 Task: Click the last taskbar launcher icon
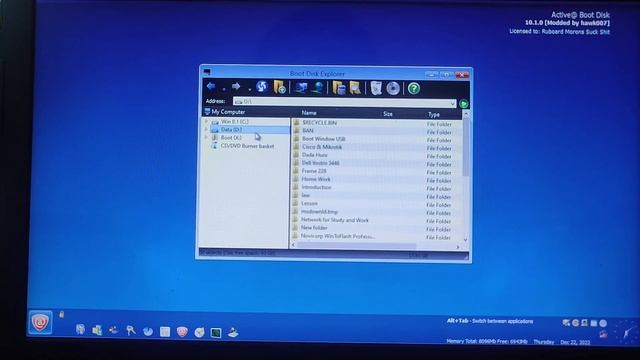[233, 333]
